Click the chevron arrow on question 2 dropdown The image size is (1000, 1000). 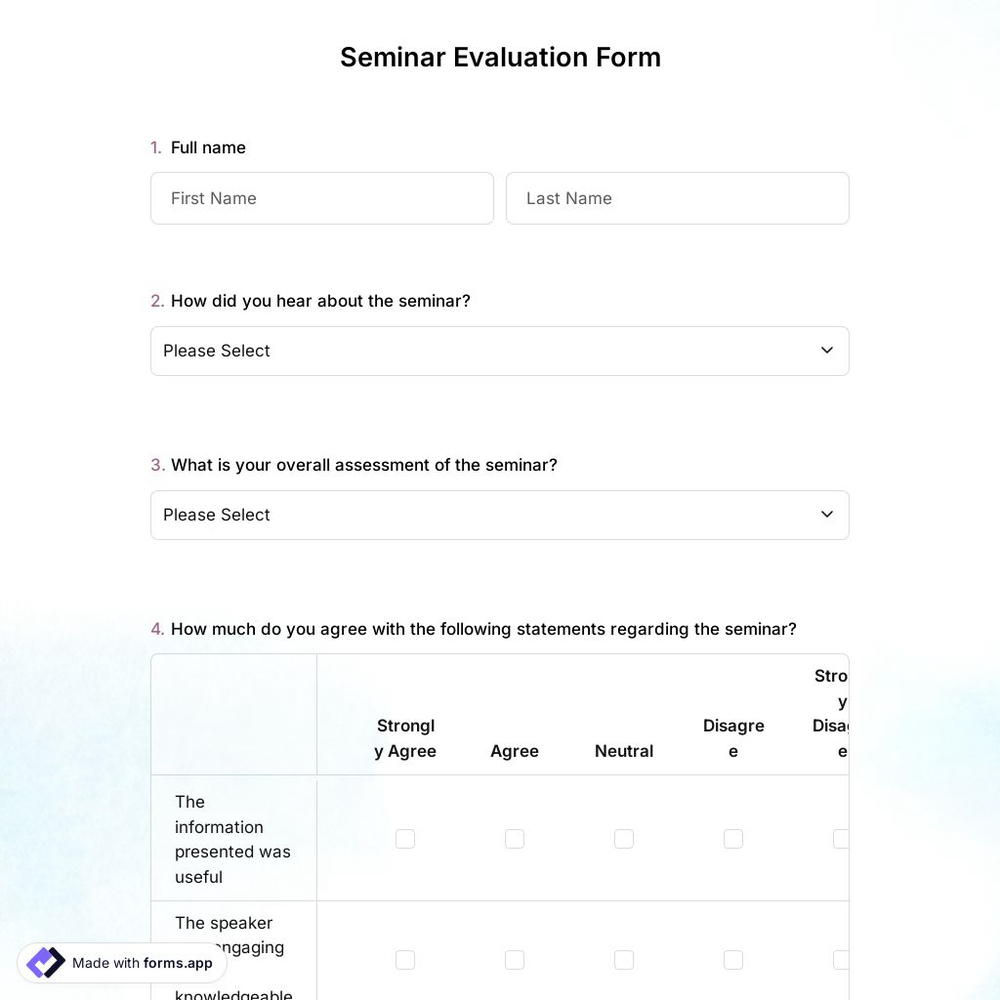(827, 350)
